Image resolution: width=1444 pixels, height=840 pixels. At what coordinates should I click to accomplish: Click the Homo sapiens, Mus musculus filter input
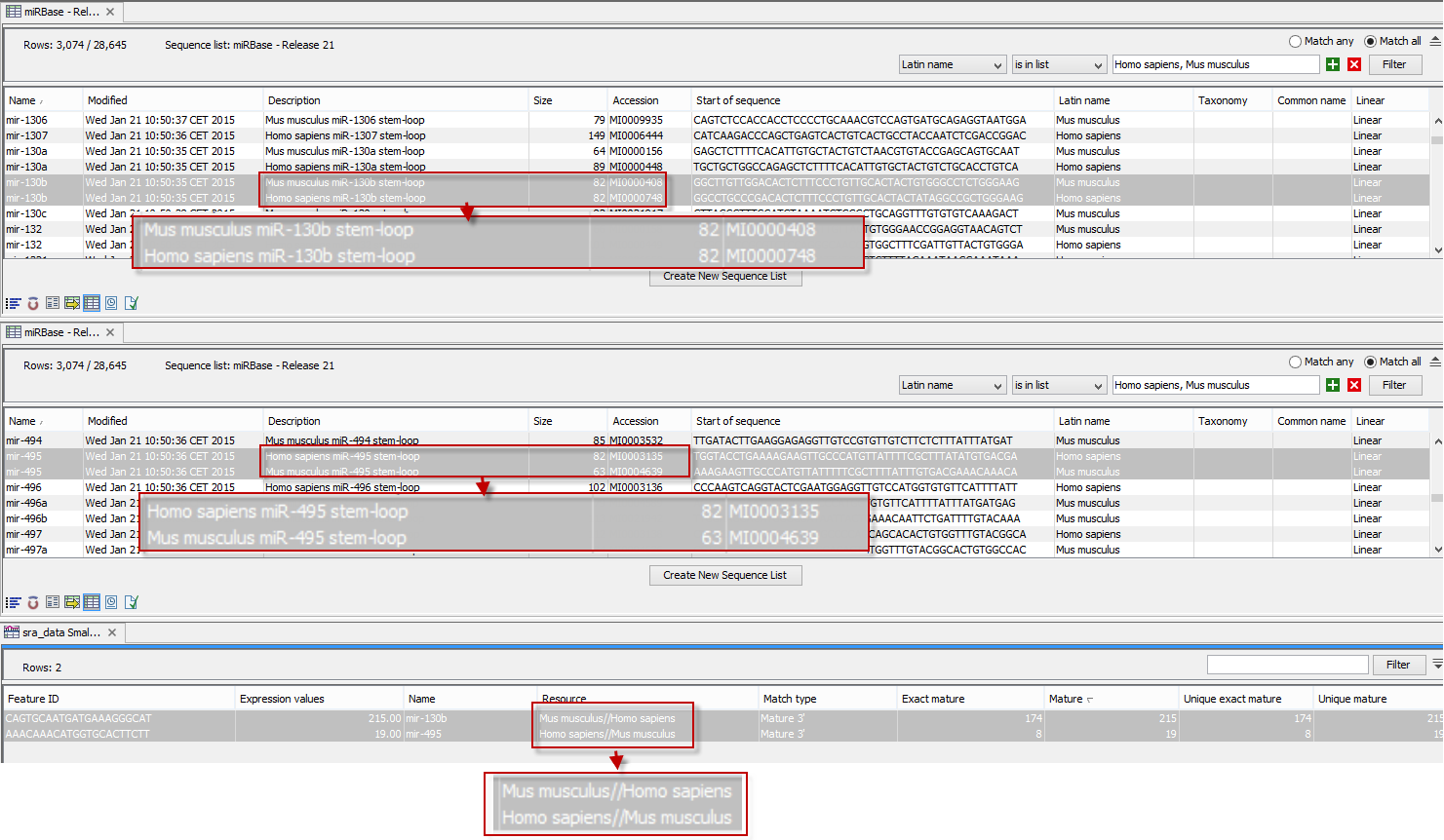[x=1216, y=63]
